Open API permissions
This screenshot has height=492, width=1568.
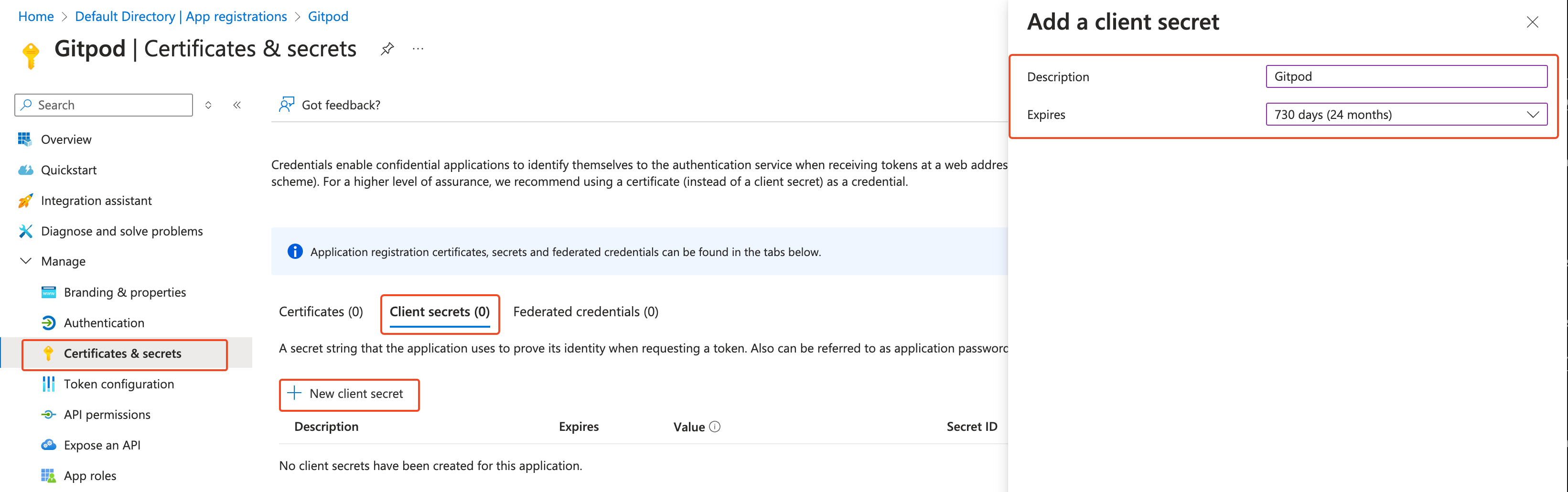click(107, 415)
